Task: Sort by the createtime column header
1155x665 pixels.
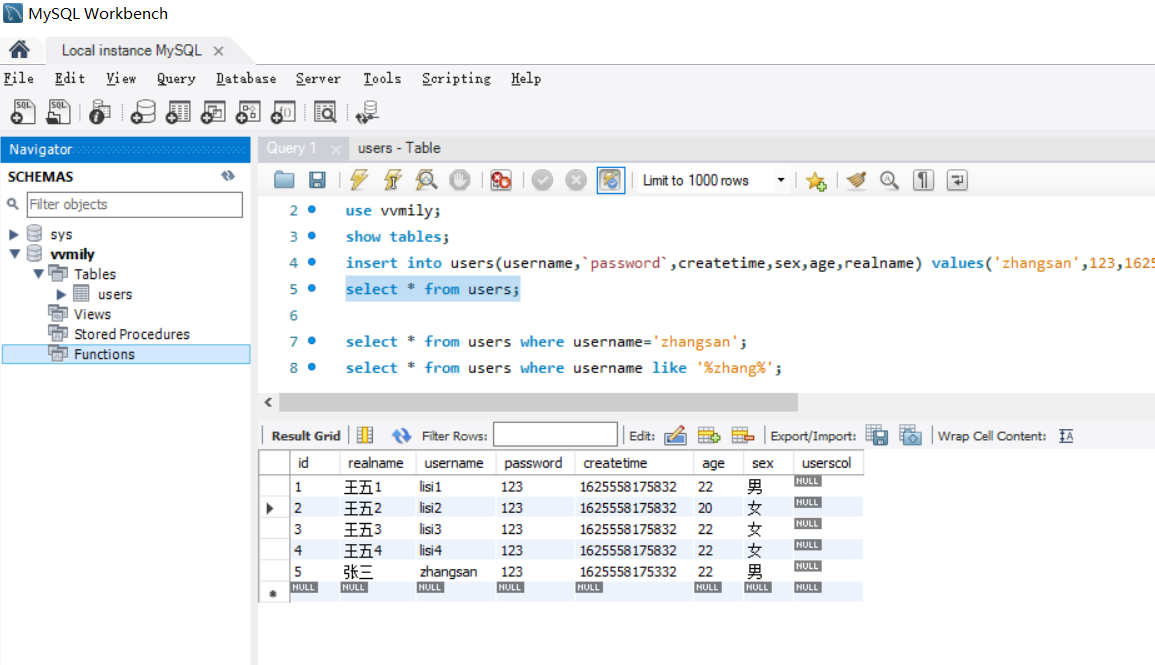Action: pyautogui.click(x=633, y=463)
